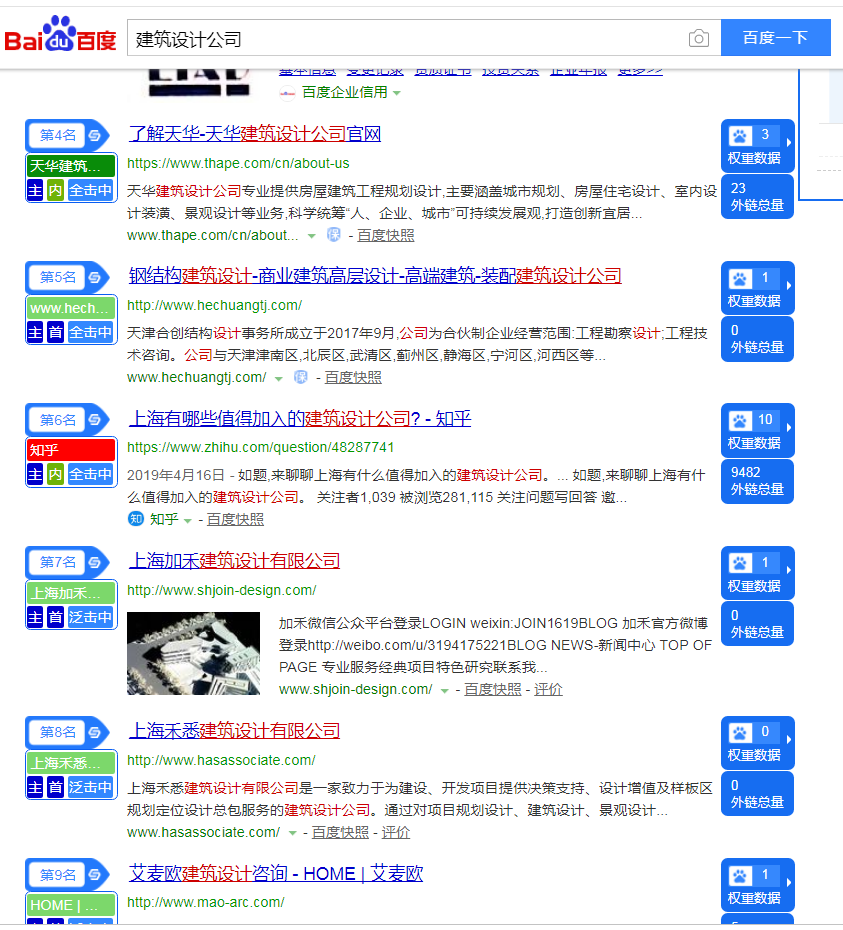
Task: Open the dropdown arrow after www.shjoin-design.com/
Action: 444,690
